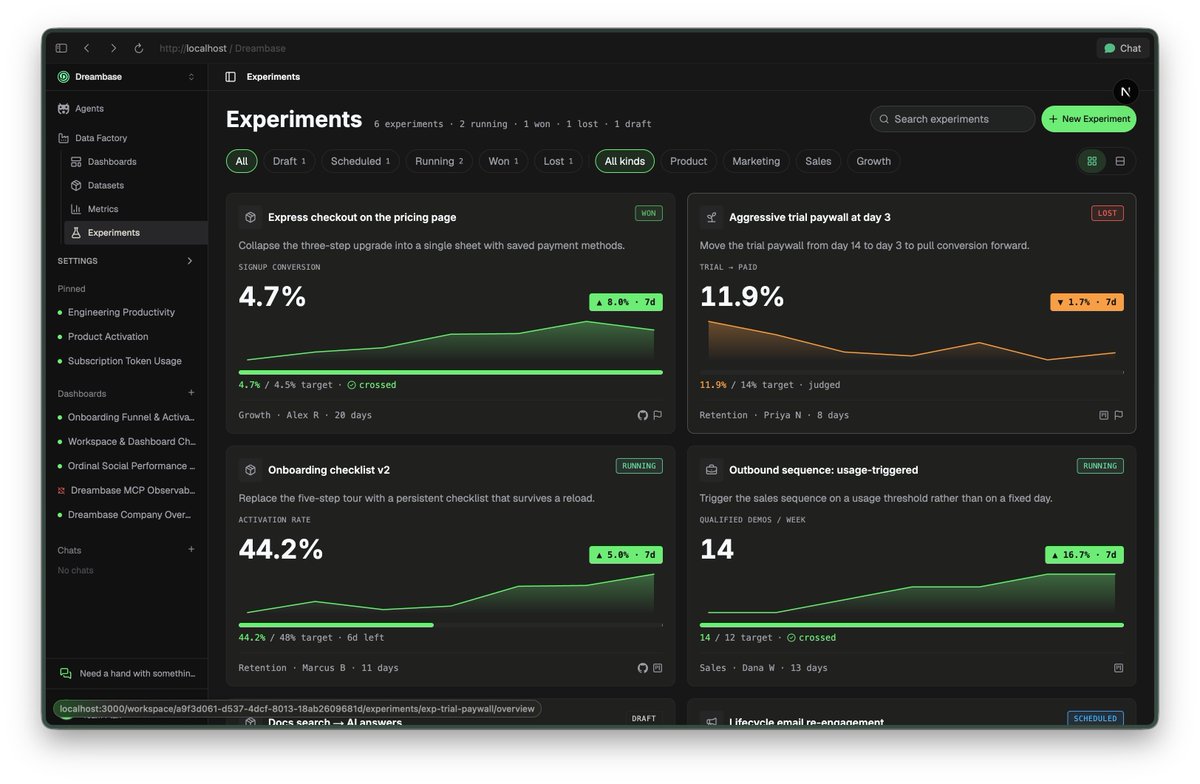This screenshot has width=1200, height=784.
Task: Focus the Search experiments field
Action: [952, 119]
